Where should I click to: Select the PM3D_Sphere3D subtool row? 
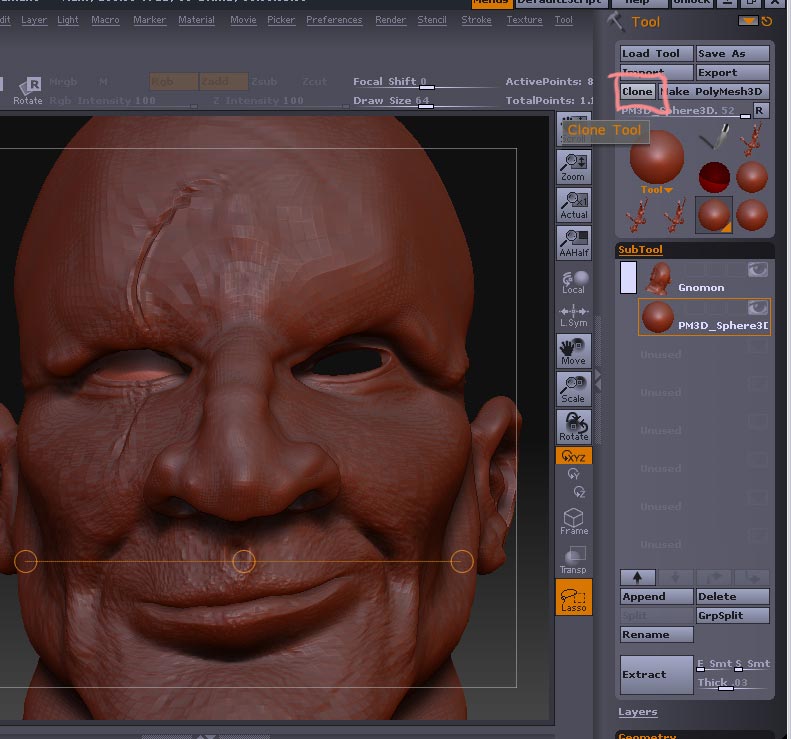point(705,317)
